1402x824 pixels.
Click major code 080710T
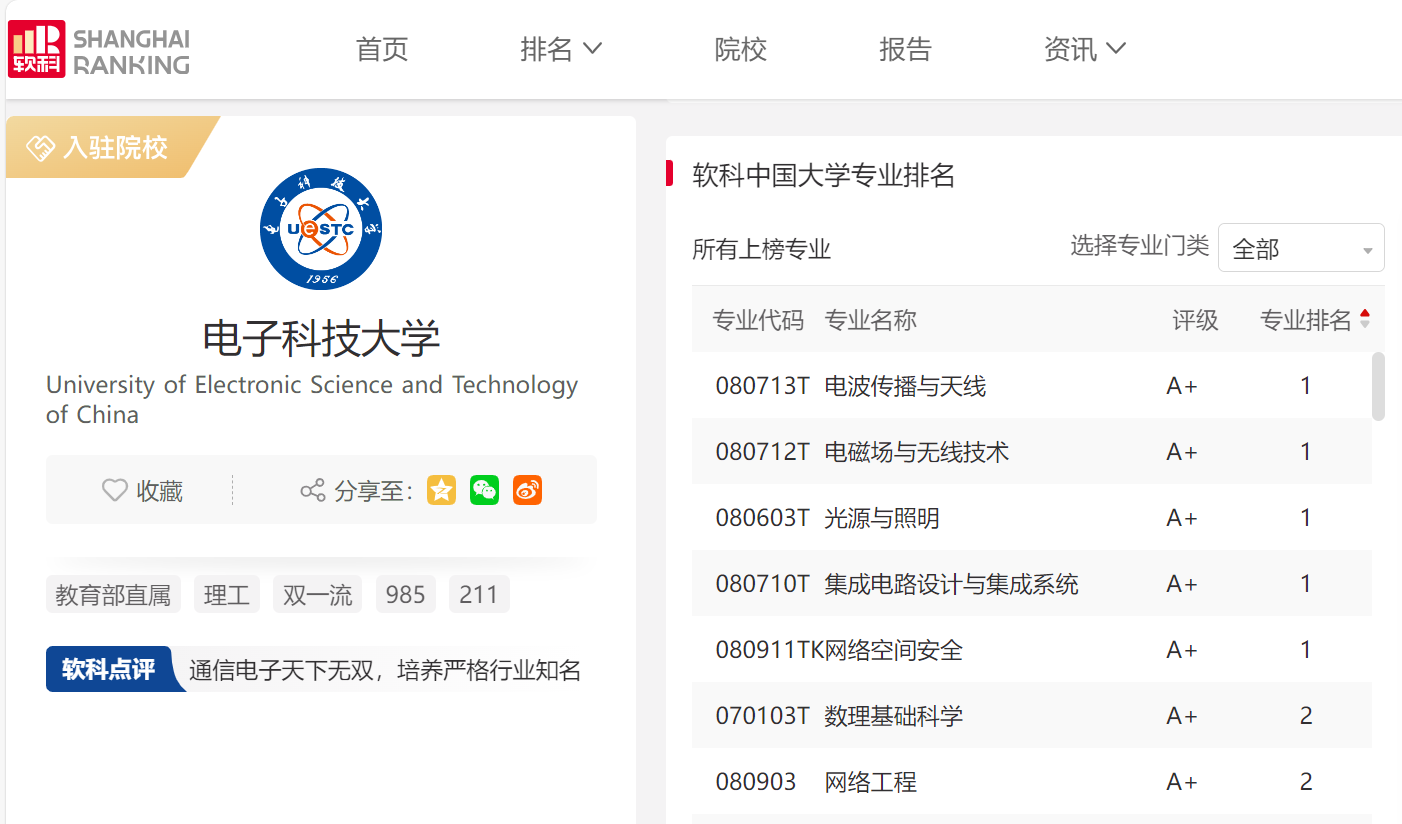coord(762,584)
